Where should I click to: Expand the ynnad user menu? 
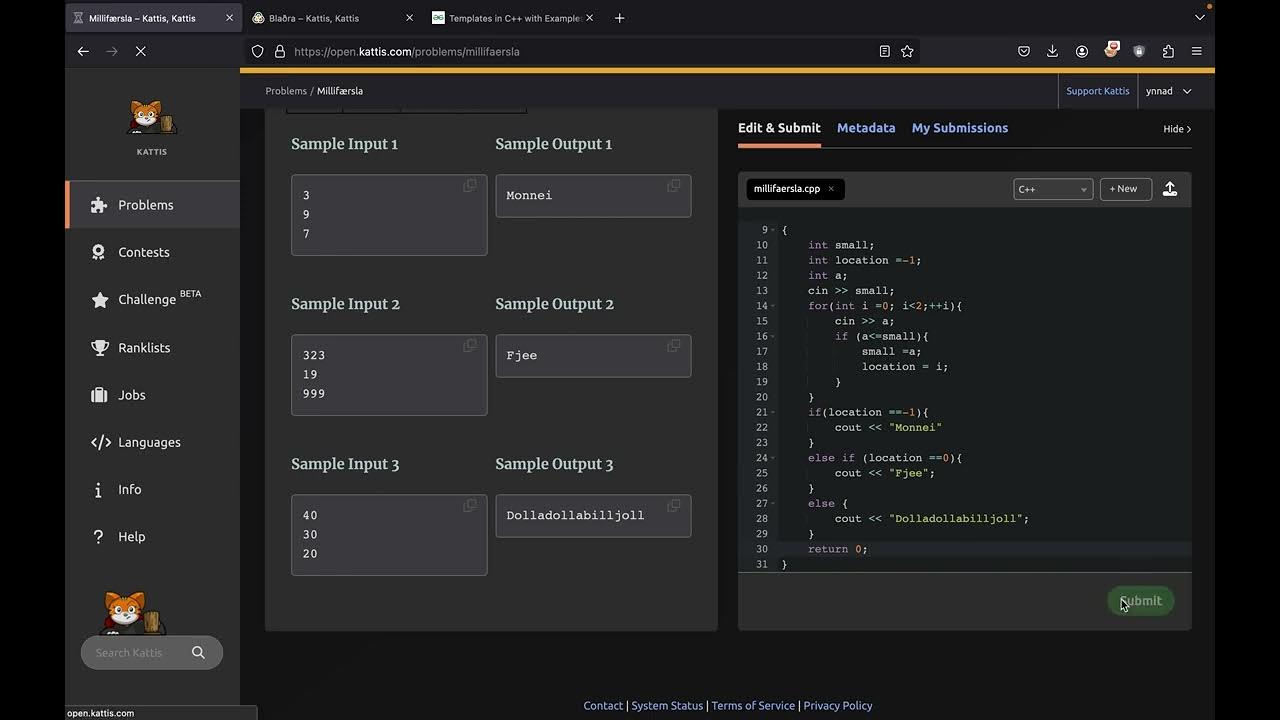1168,91
